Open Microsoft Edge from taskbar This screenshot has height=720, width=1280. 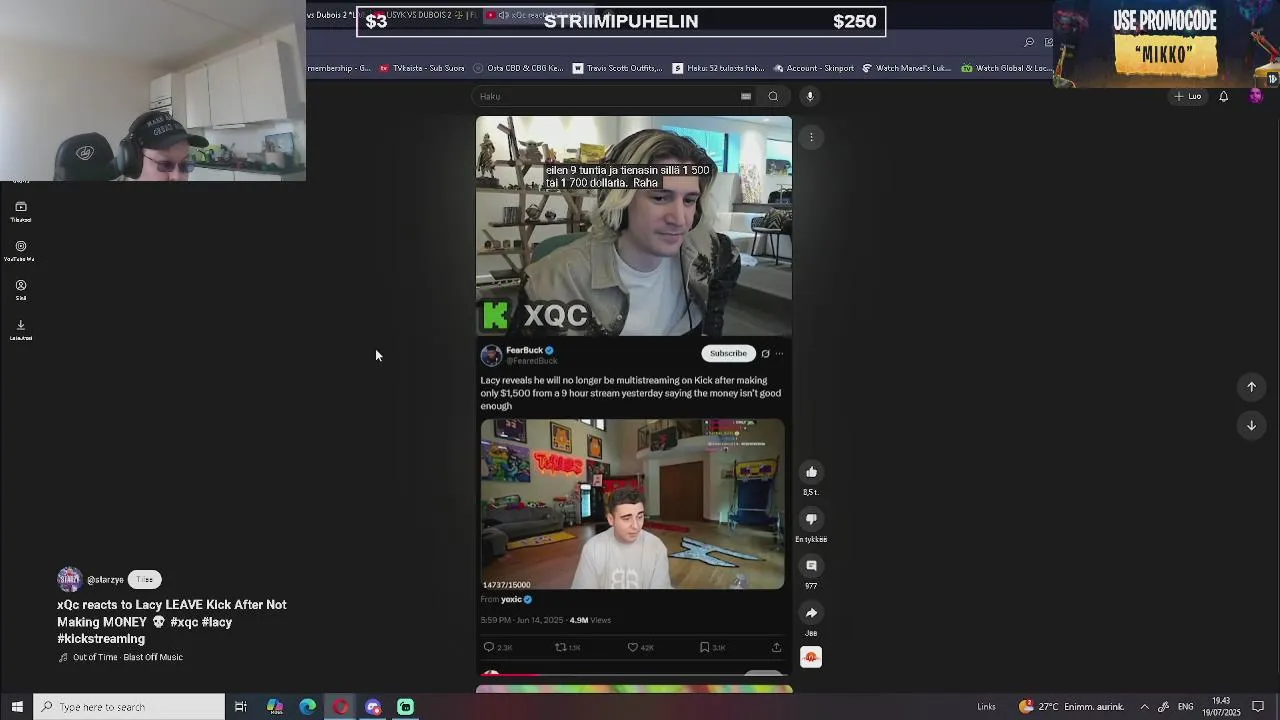tap(308, 707)
